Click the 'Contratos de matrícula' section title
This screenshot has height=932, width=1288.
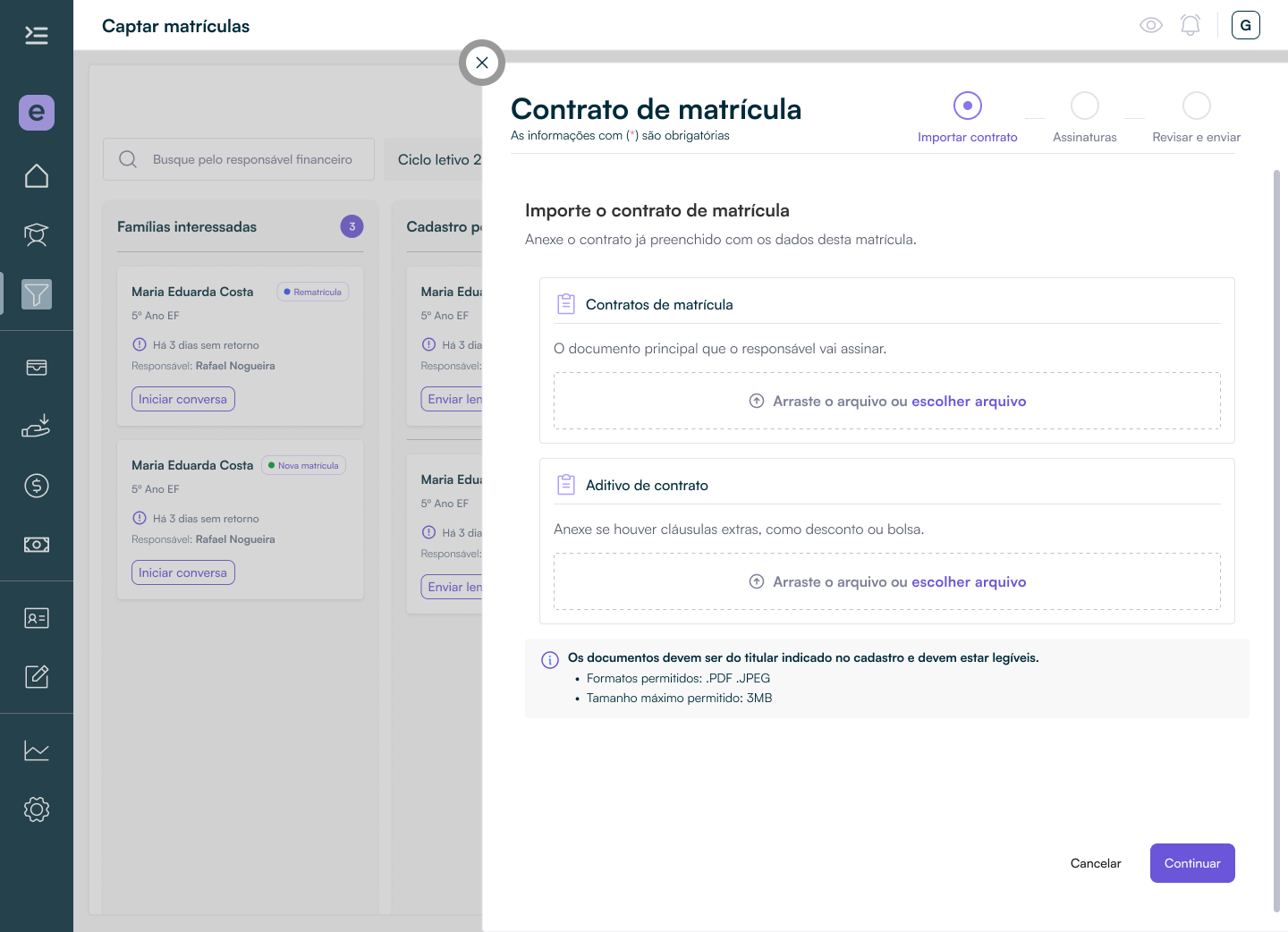(659, 304)
